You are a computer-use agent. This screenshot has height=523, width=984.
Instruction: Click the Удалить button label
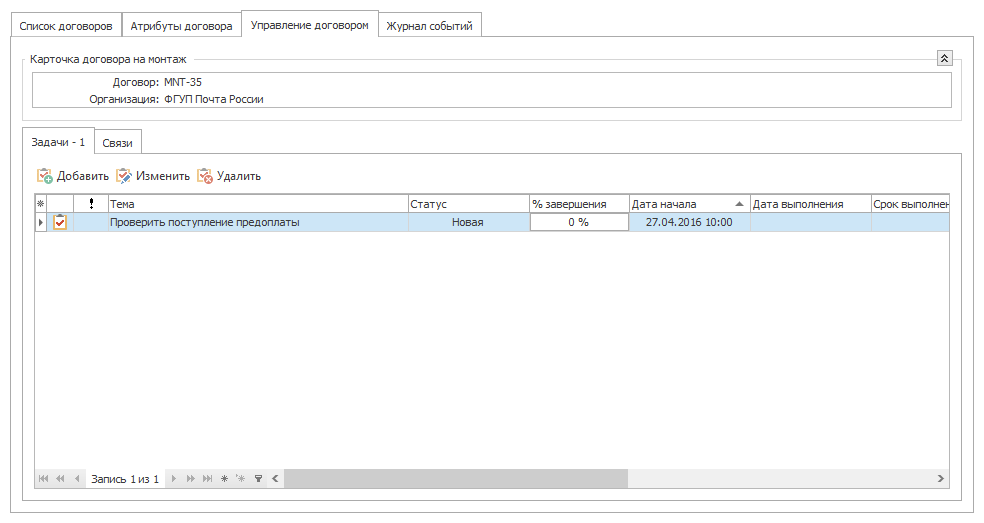point(238,176)
